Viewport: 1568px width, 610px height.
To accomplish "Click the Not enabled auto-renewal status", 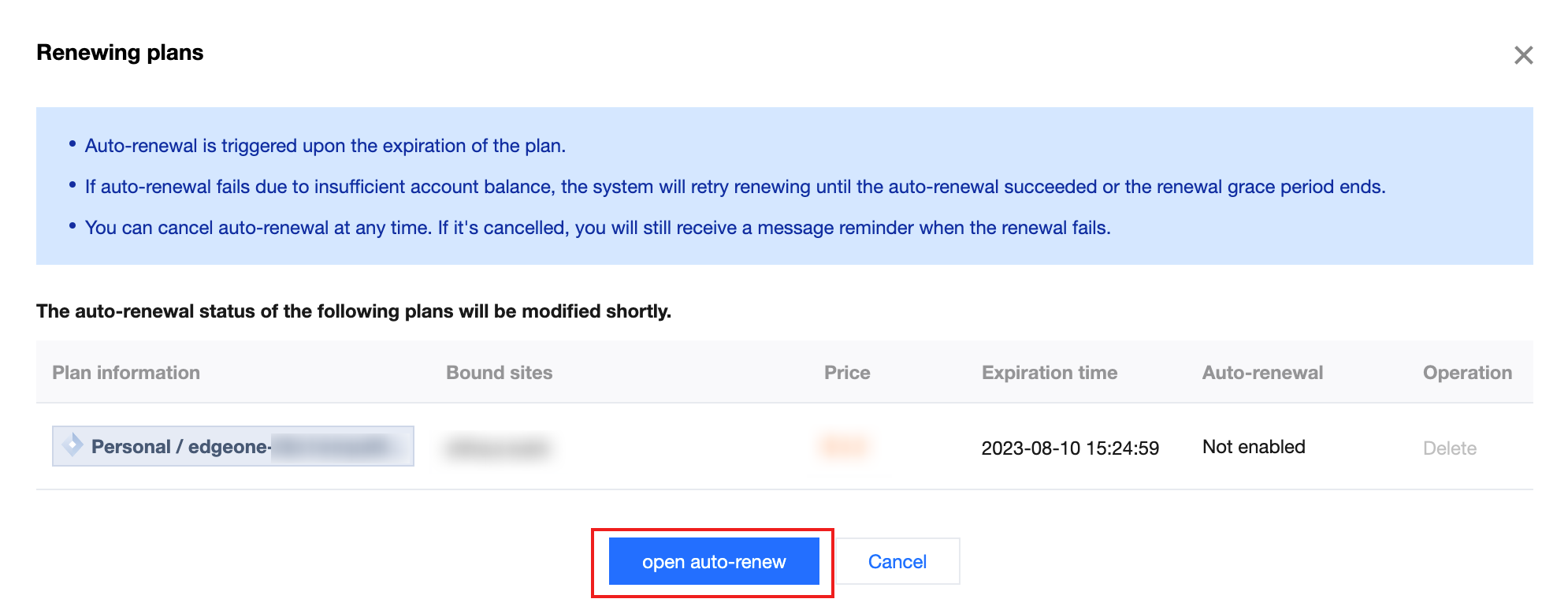I will pyautogui.click(x=1254, y=447).
